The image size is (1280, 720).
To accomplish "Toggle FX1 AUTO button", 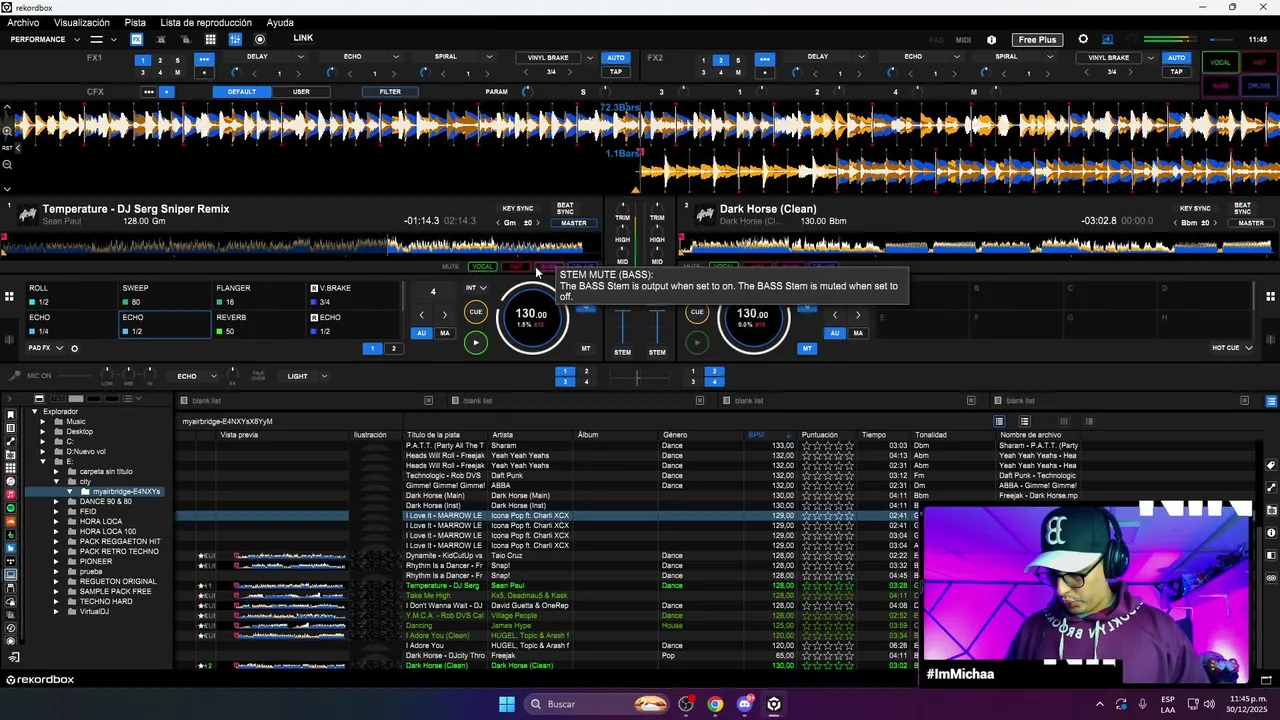I will click(616, 58).
